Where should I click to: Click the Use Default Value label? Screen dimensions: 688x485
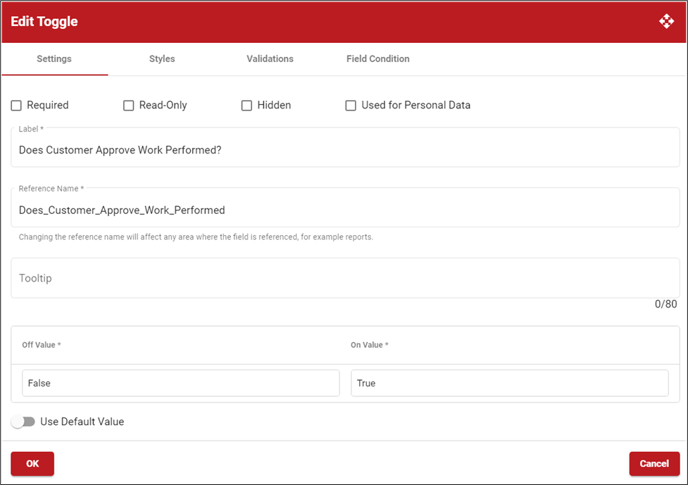pos(82,422)
